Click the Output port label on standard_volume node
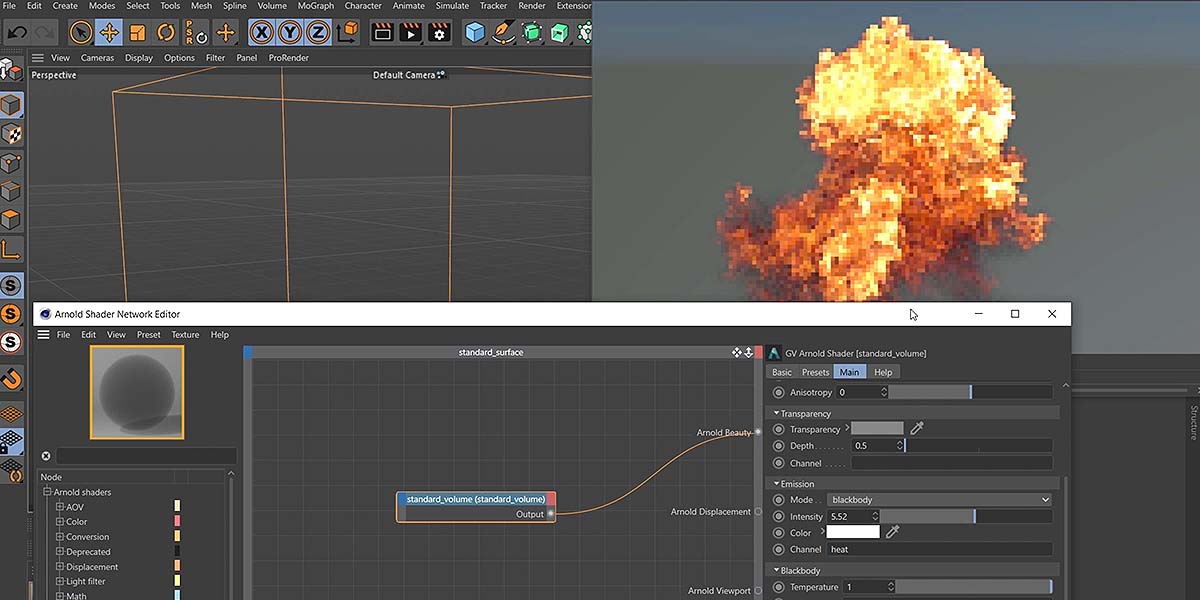 tap(530, 514)
